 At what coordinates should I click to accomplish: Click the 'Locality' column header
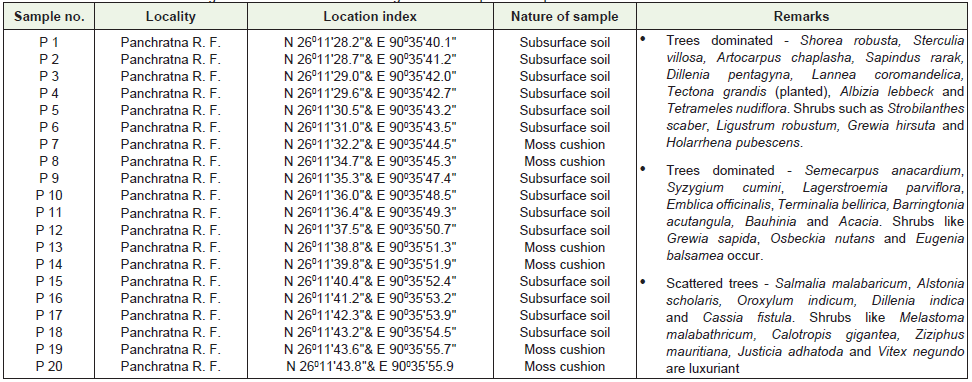pyautogui.click(x=170, y=17)
